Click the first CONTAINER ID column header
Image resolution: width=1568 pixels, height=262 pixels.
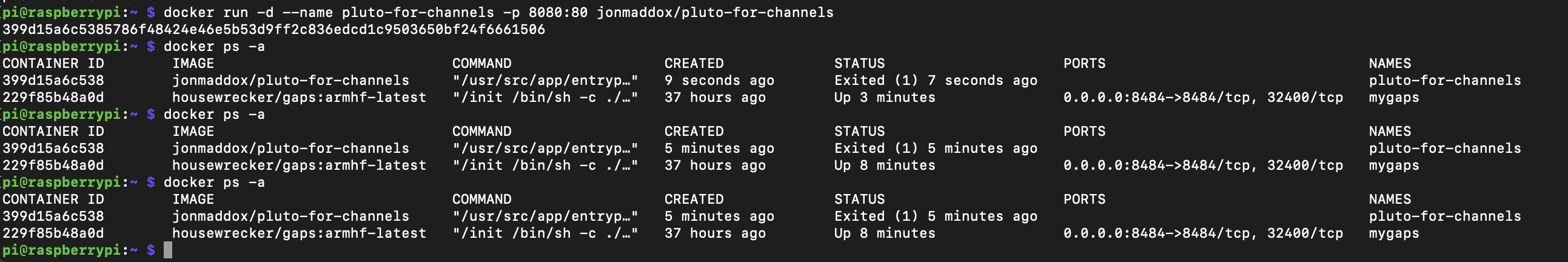pos(53,63)
